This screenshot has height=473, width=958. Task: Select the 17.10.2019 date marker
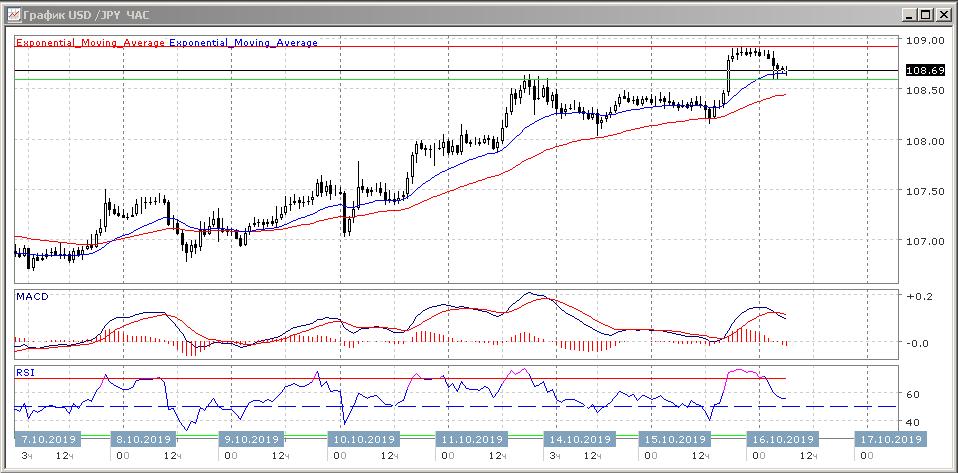pyautogui.click(x=892, y=439)
